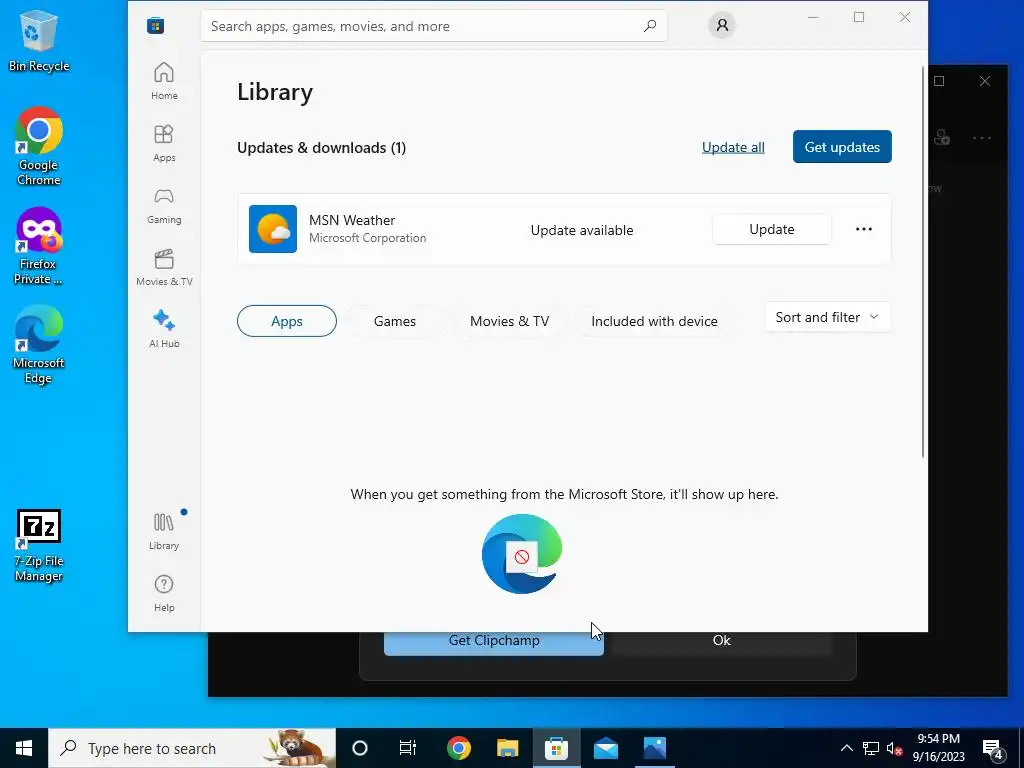The height and width of the screenshot is (768, 1024).
Task: Focus the Store search box
Action: 434,26
